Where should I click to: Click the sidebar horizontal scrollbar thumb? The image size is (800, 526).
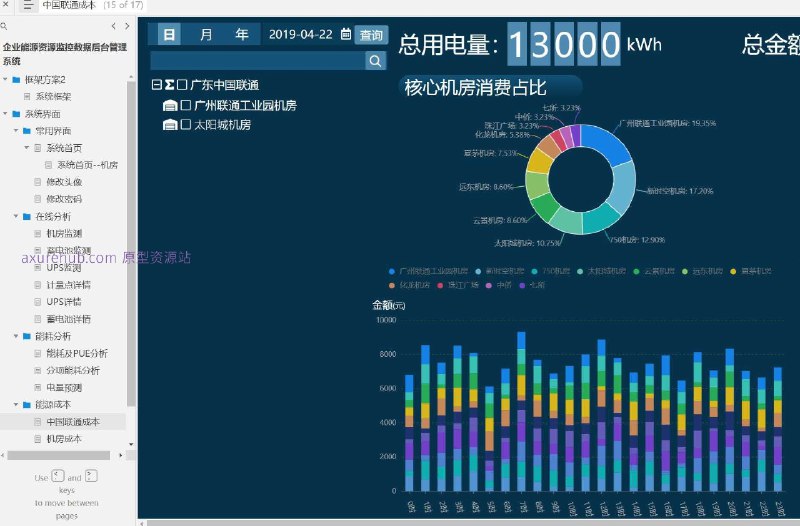coord(59,455)
